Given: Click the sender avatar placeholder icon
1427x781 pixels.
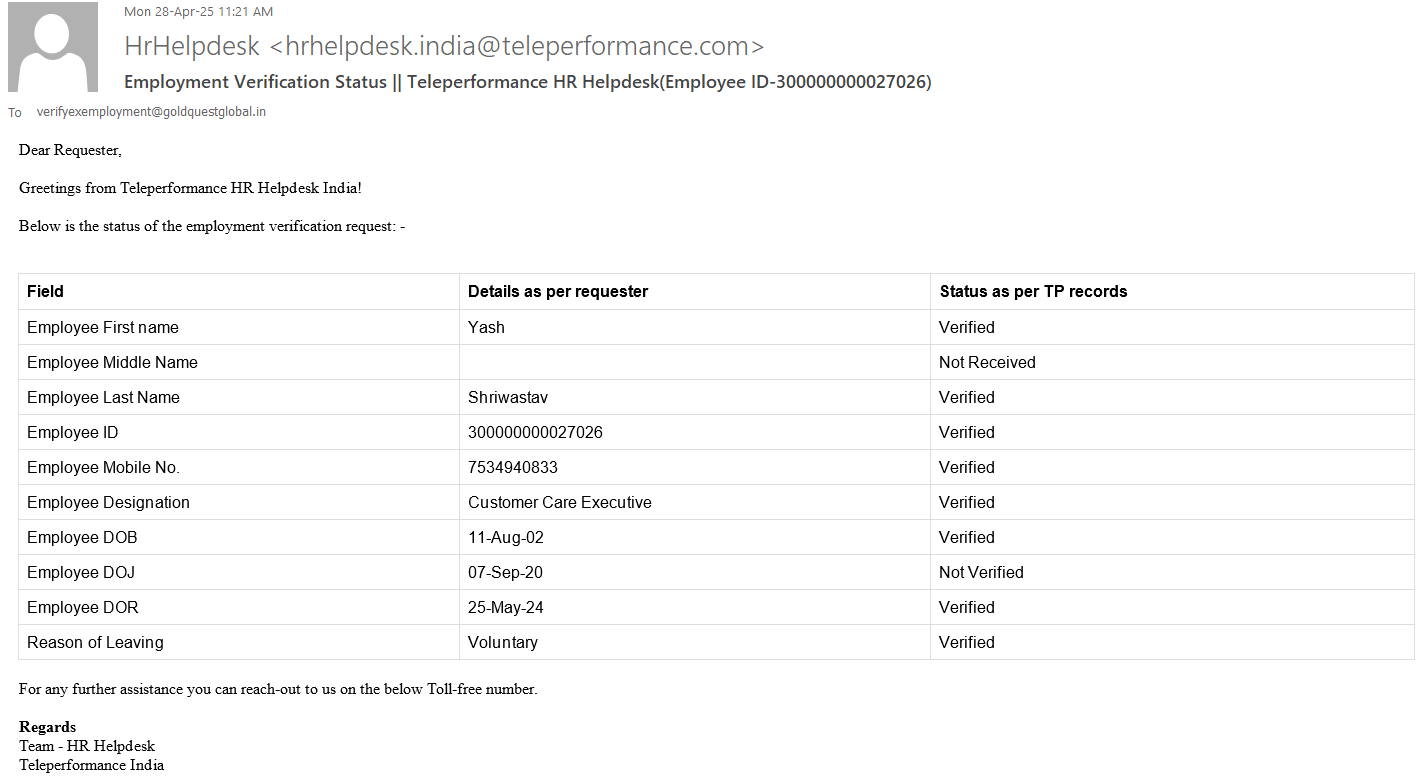Looking at the screenshot, I should (x=53, y=47).
